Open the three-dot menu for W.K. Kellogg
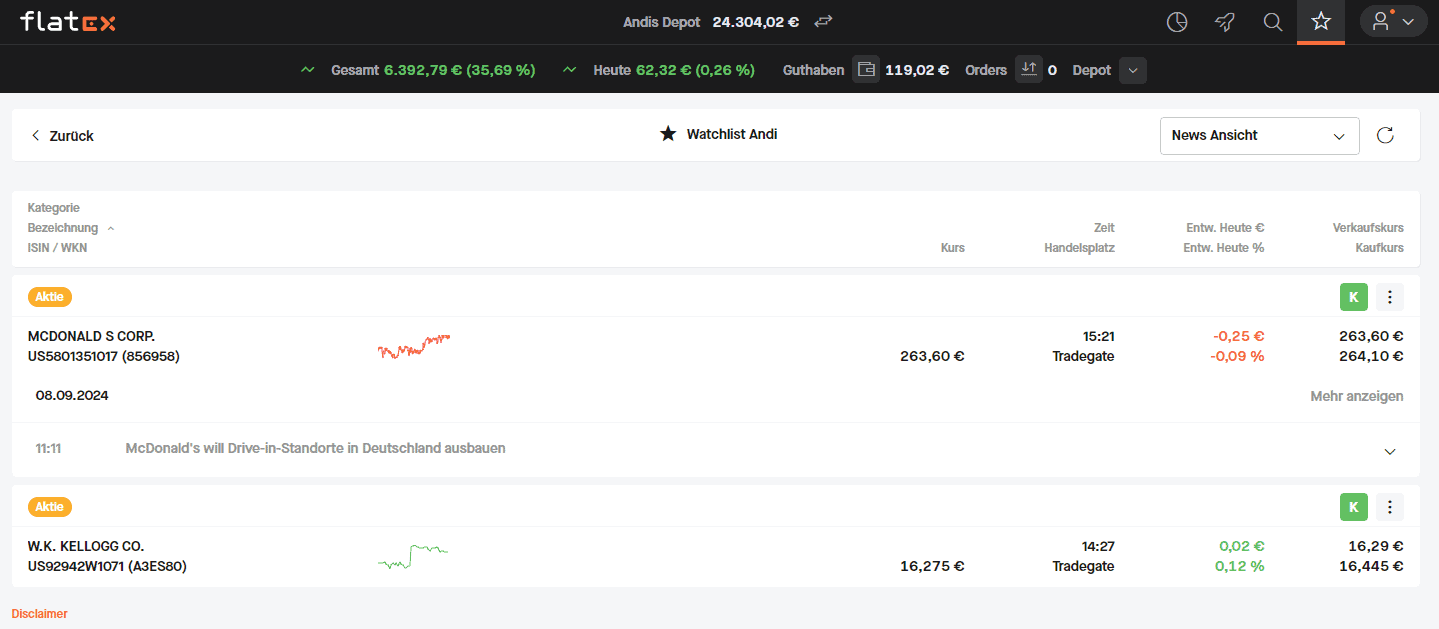Screen dimensions: 1439x629 pos(1390,507)
